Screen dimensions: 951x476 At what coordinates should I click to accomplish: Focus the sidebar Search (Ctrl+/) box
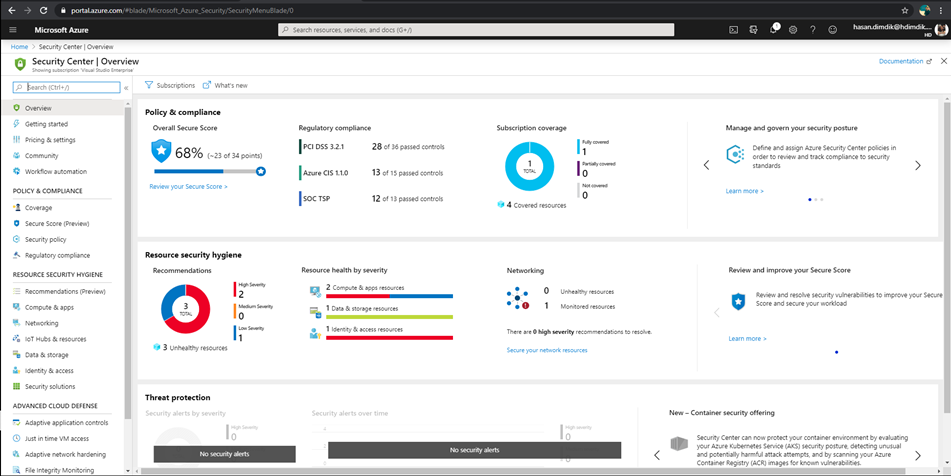67,87
